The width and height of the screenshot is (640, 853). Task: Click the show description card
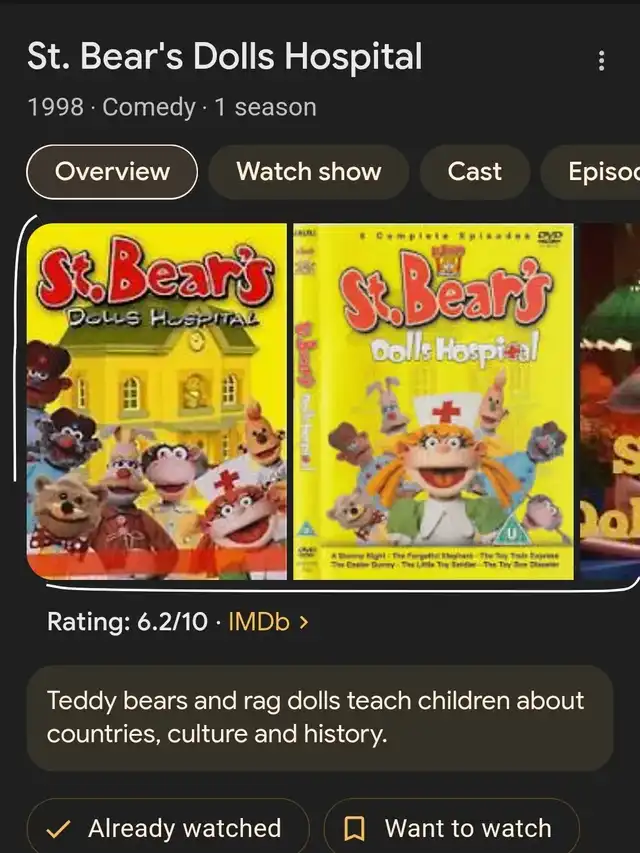(320, 718)
